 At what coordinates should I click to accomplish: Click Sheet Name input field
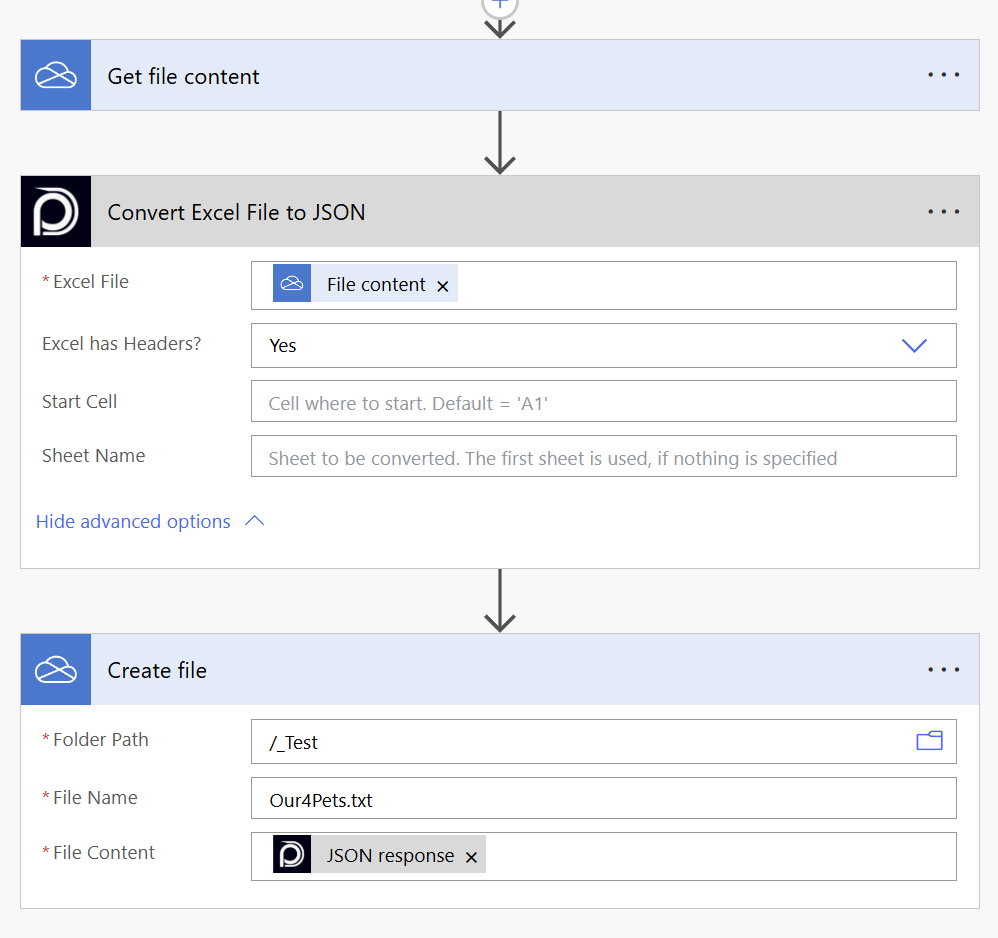(603, 457)
